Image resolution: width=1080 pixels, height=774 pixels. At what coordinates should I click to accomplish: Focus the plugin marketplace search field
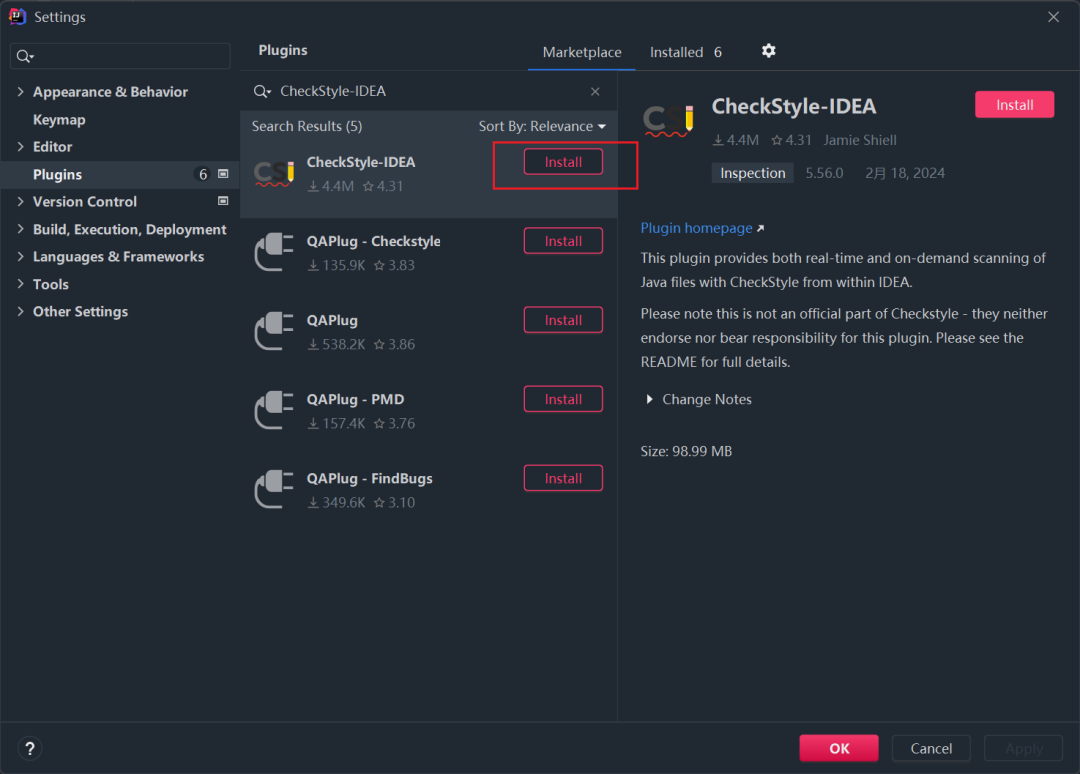coord(427,92)
